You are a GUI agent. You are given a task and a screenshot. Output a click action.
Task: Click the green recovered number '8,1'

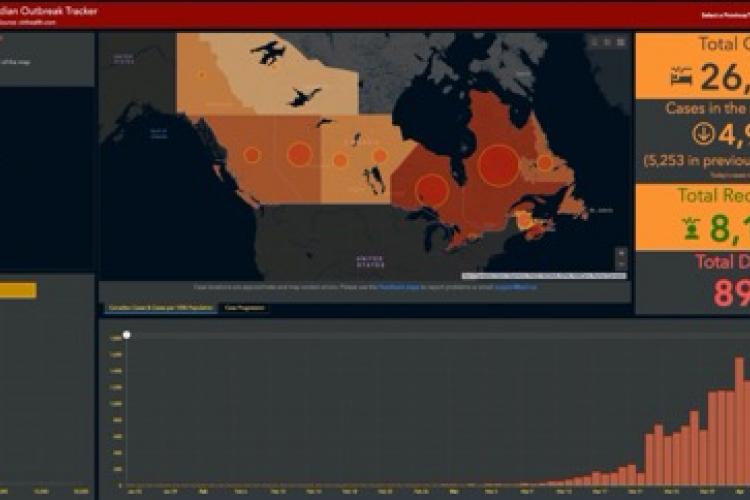pyautogui.click(x=730, y=228)
